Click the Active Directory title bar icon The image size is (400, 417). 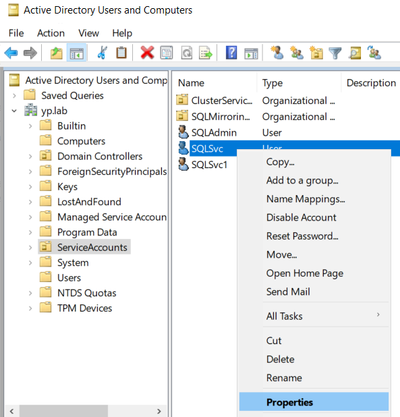tap(13, 10)
